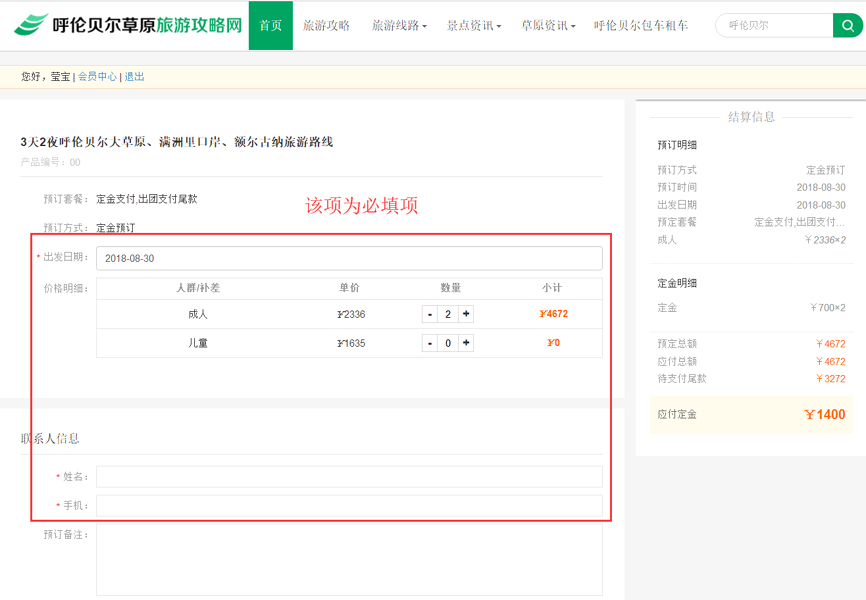866x600 pixels.
Task: Click the 预订备注 remarks text area
Action: [349, 560]
